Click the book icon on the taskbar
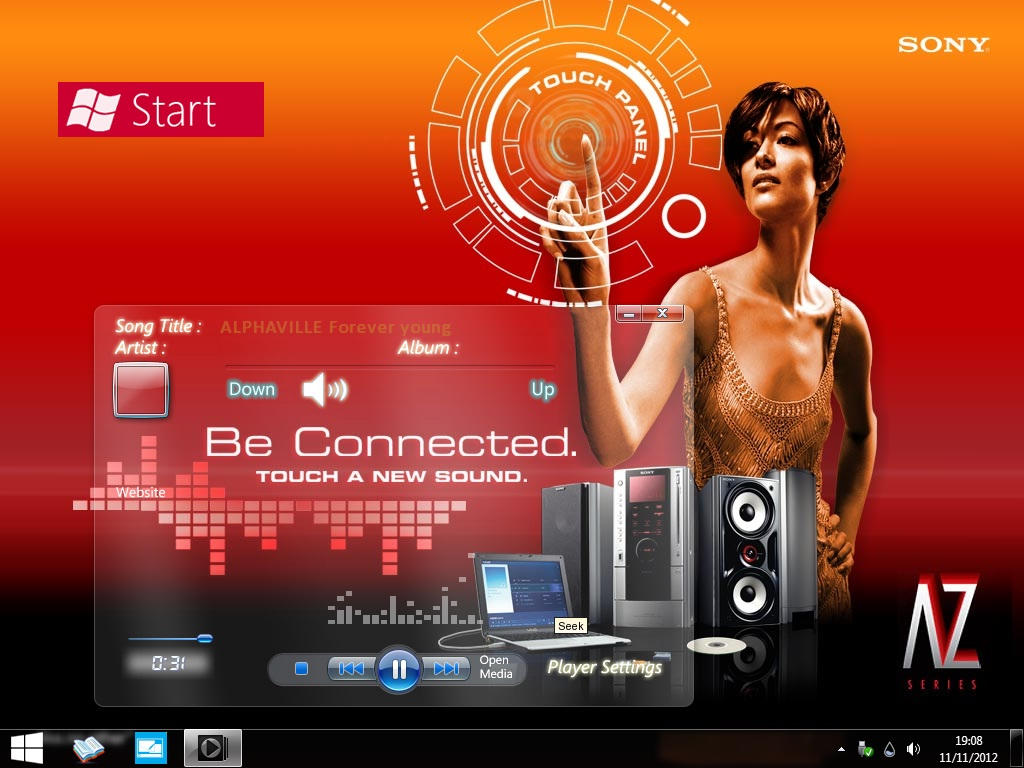This screenshot has height=768, width=1024. click(86, 747)
